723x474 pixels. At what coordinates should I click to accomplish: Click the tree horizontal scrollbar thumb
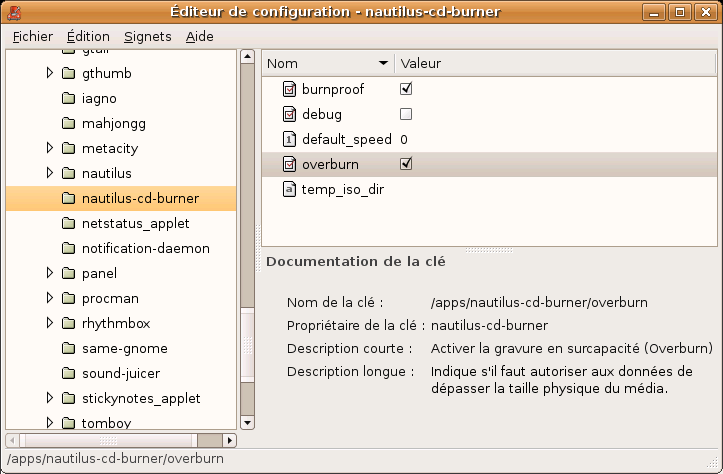108,440
